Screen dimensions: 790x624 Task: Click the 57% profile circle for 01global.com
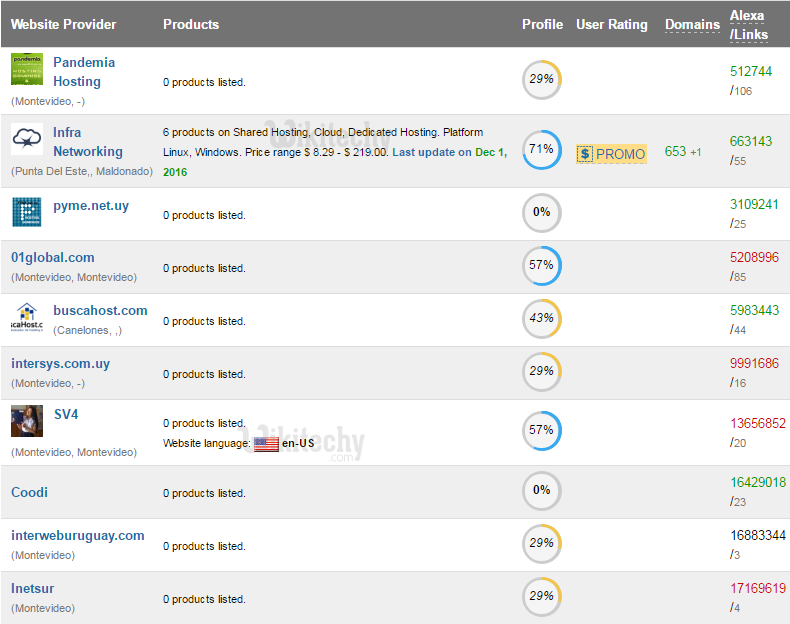coord(541,265)
